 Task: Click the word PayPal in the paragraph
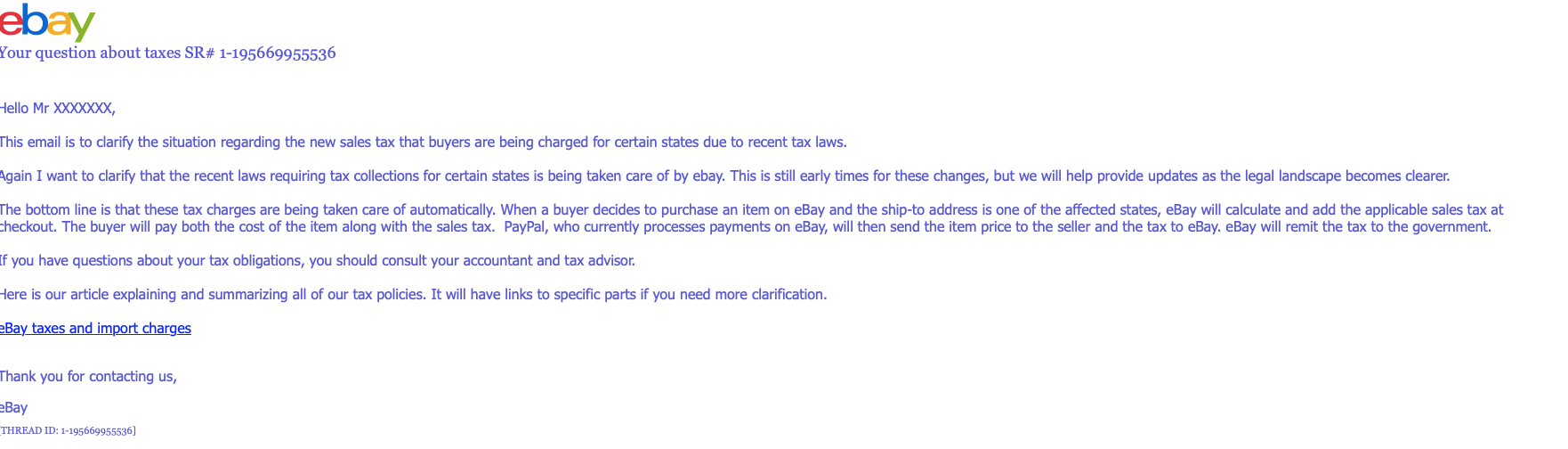(524, 227)
